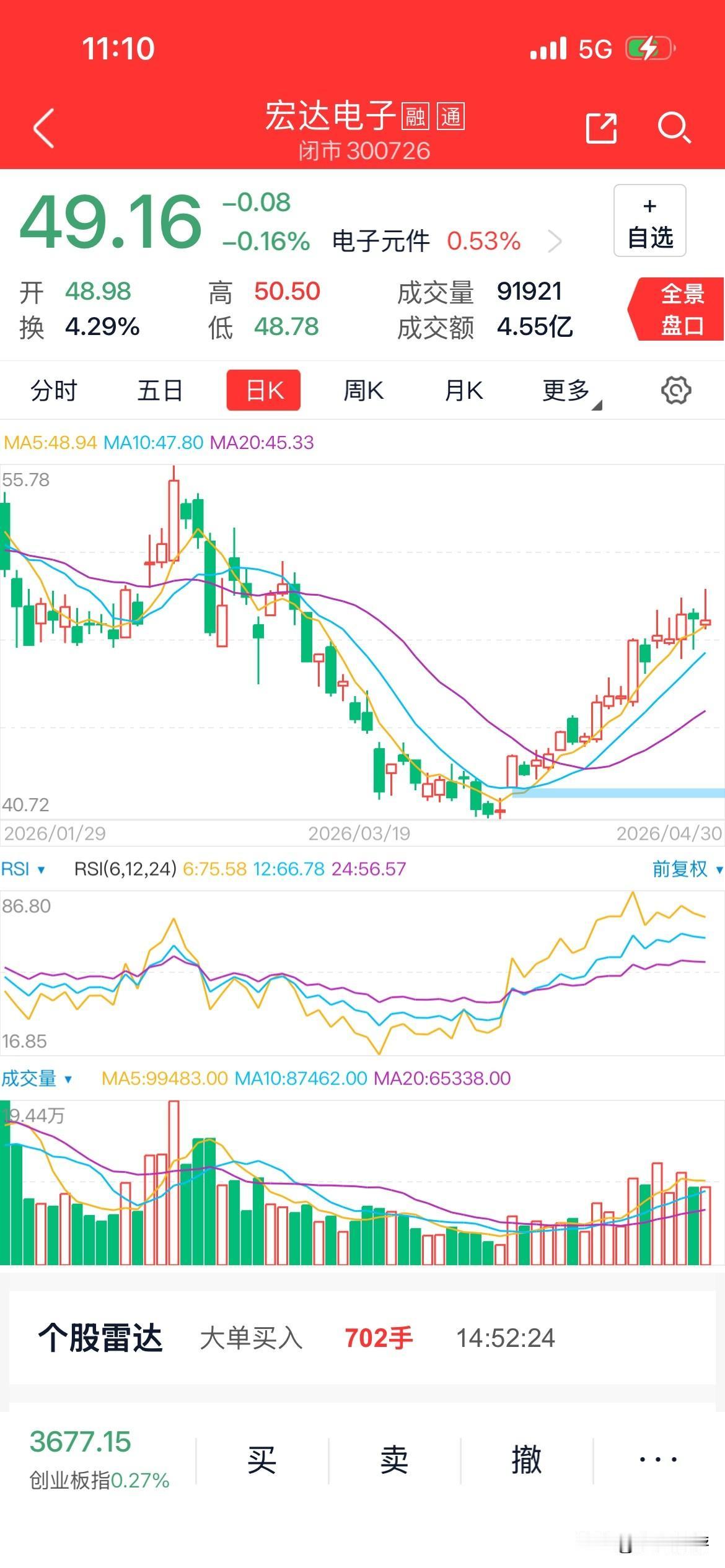Tap the battery charging indicator

(x=649, y=48)
